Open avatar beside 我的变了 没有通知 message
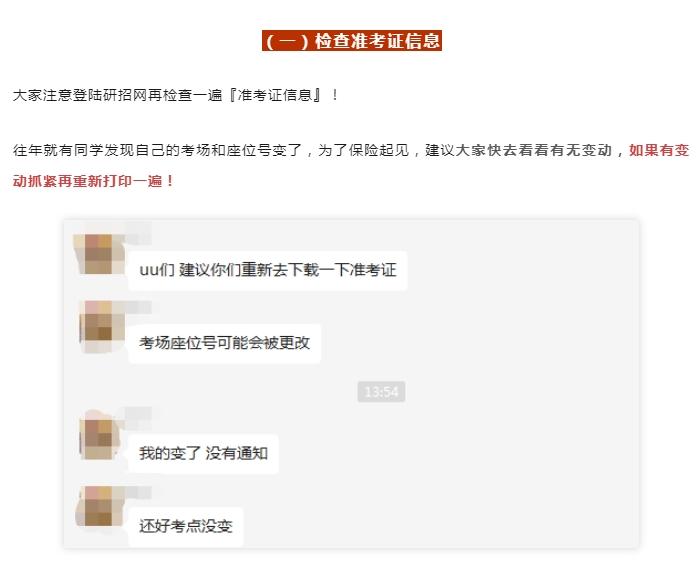 (100, 436)
